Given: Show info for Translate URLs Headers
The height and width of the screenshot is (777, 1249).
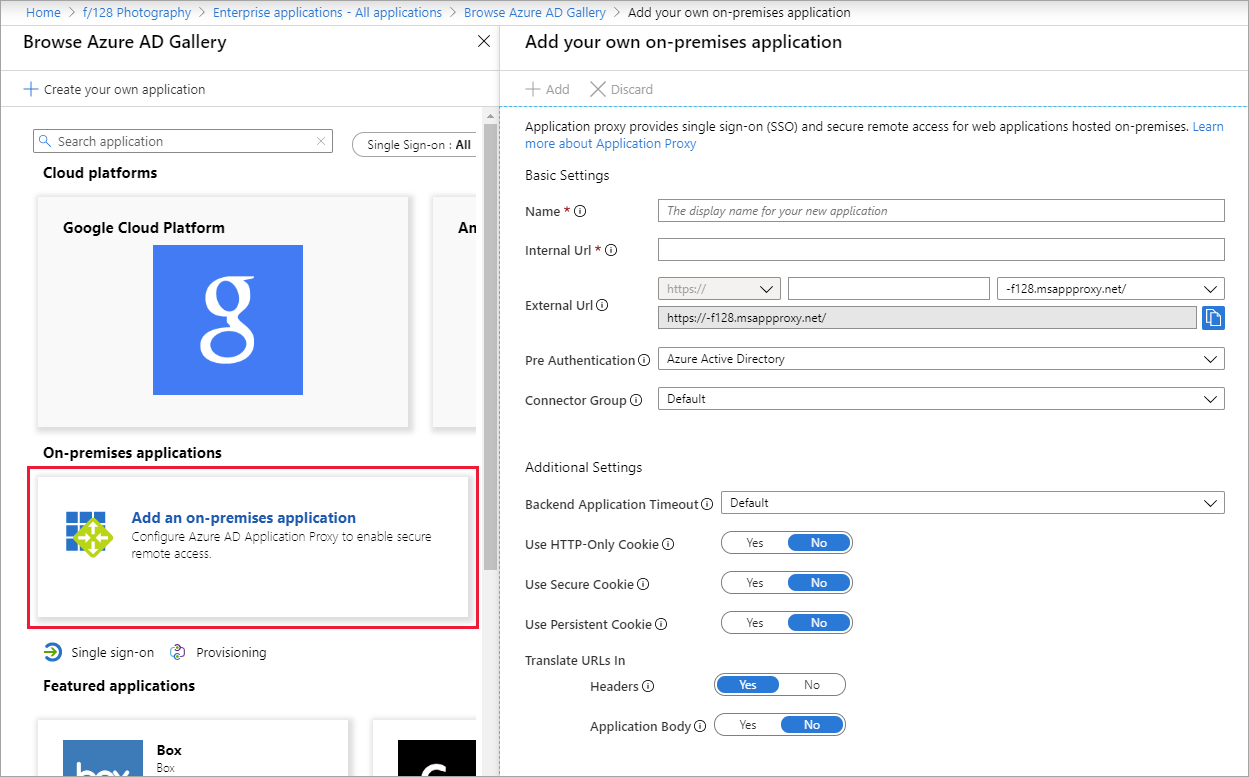Looking at the screenshot, I should point(648,687).
